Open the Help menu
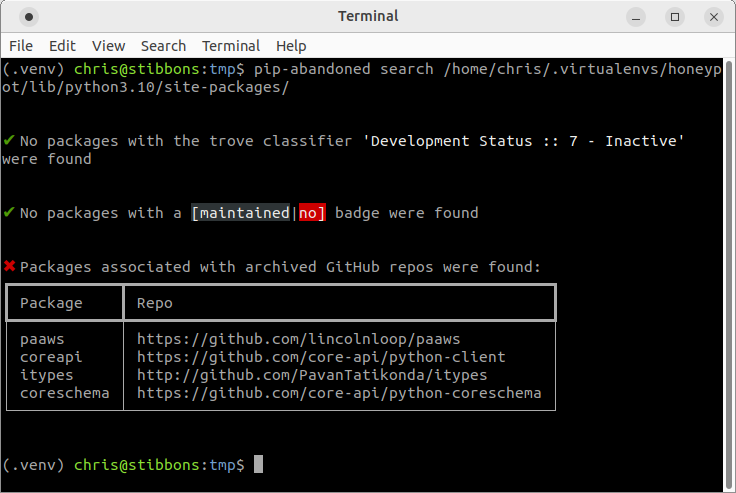 tap(291, 46)
